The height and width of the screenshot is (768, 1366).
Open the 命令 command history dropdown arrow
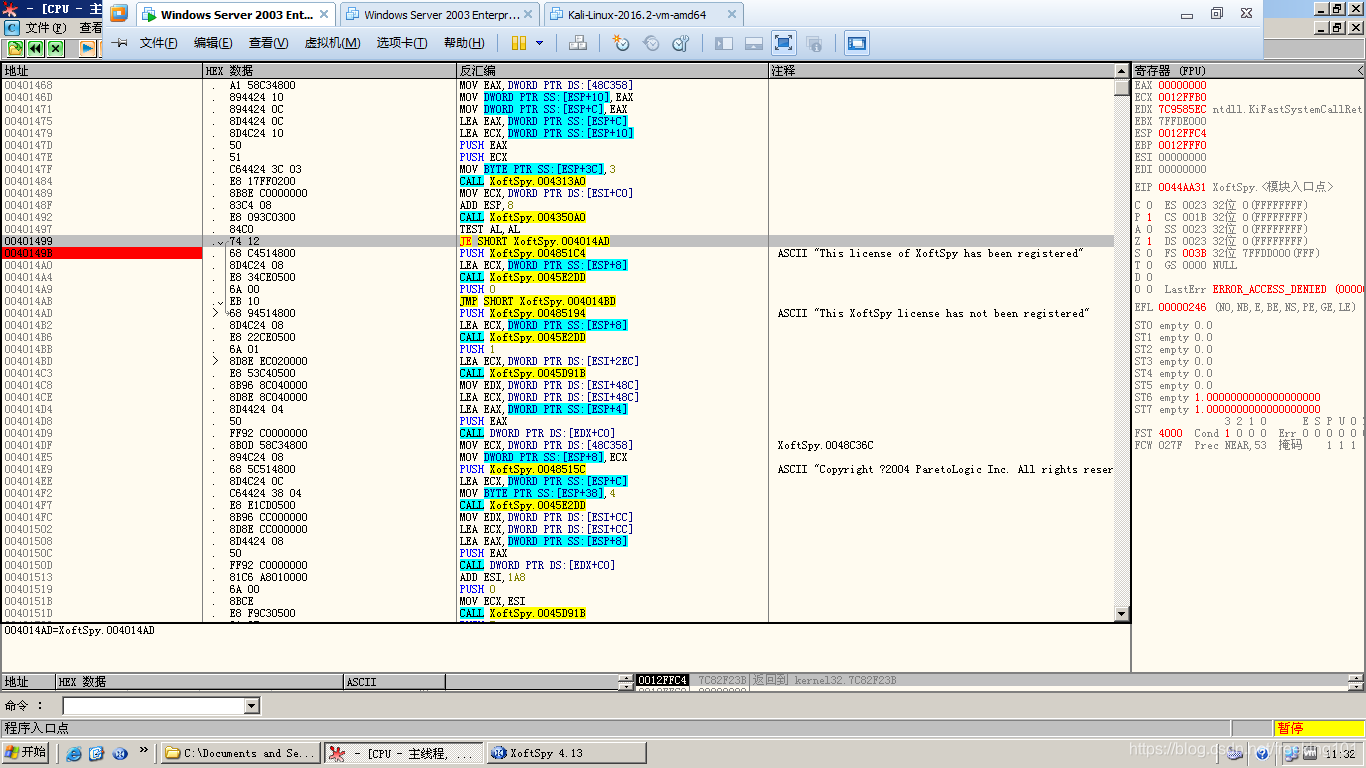click(x=251, y=706)
